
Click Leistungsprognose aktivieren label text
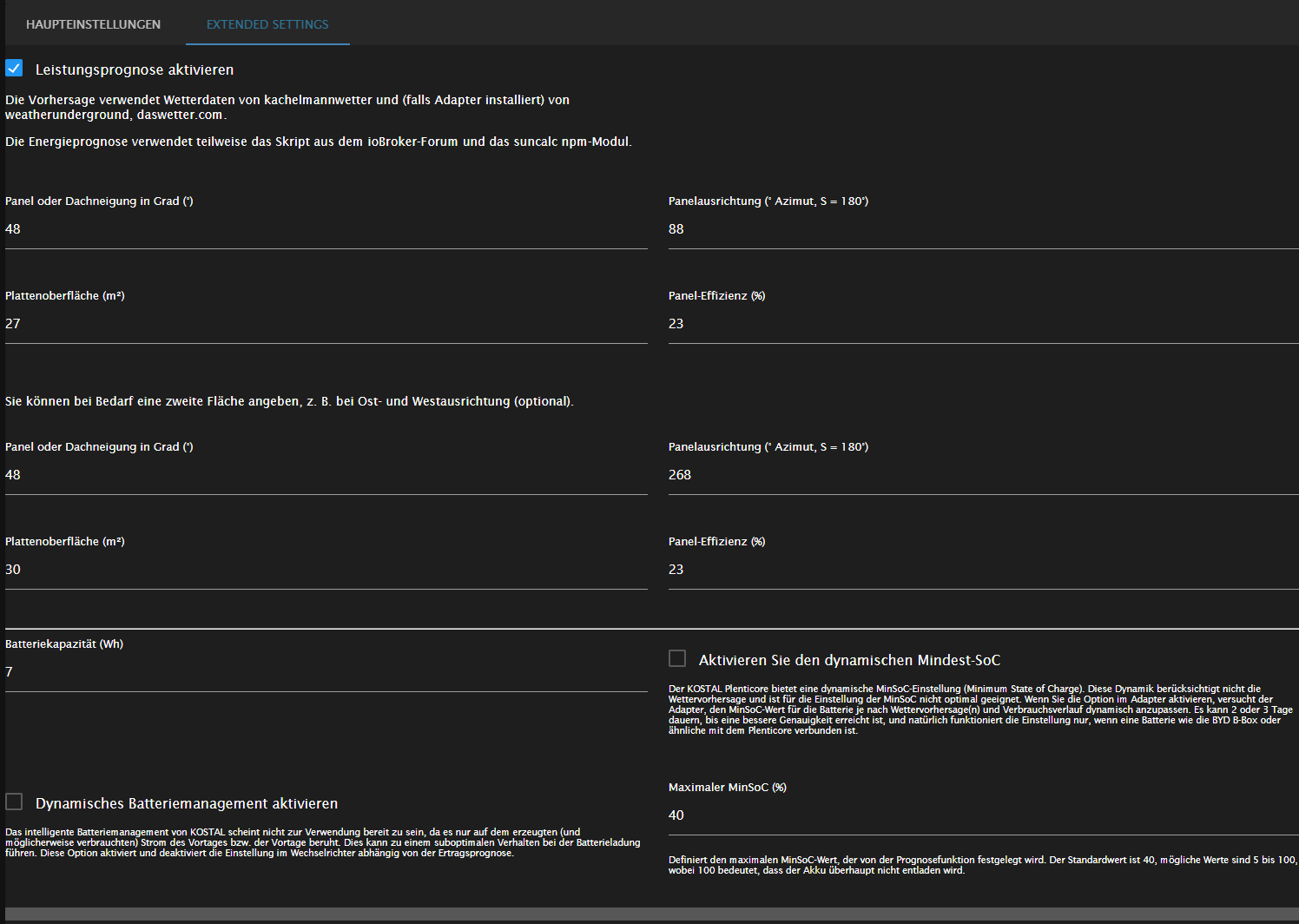(x=135, y=69)
